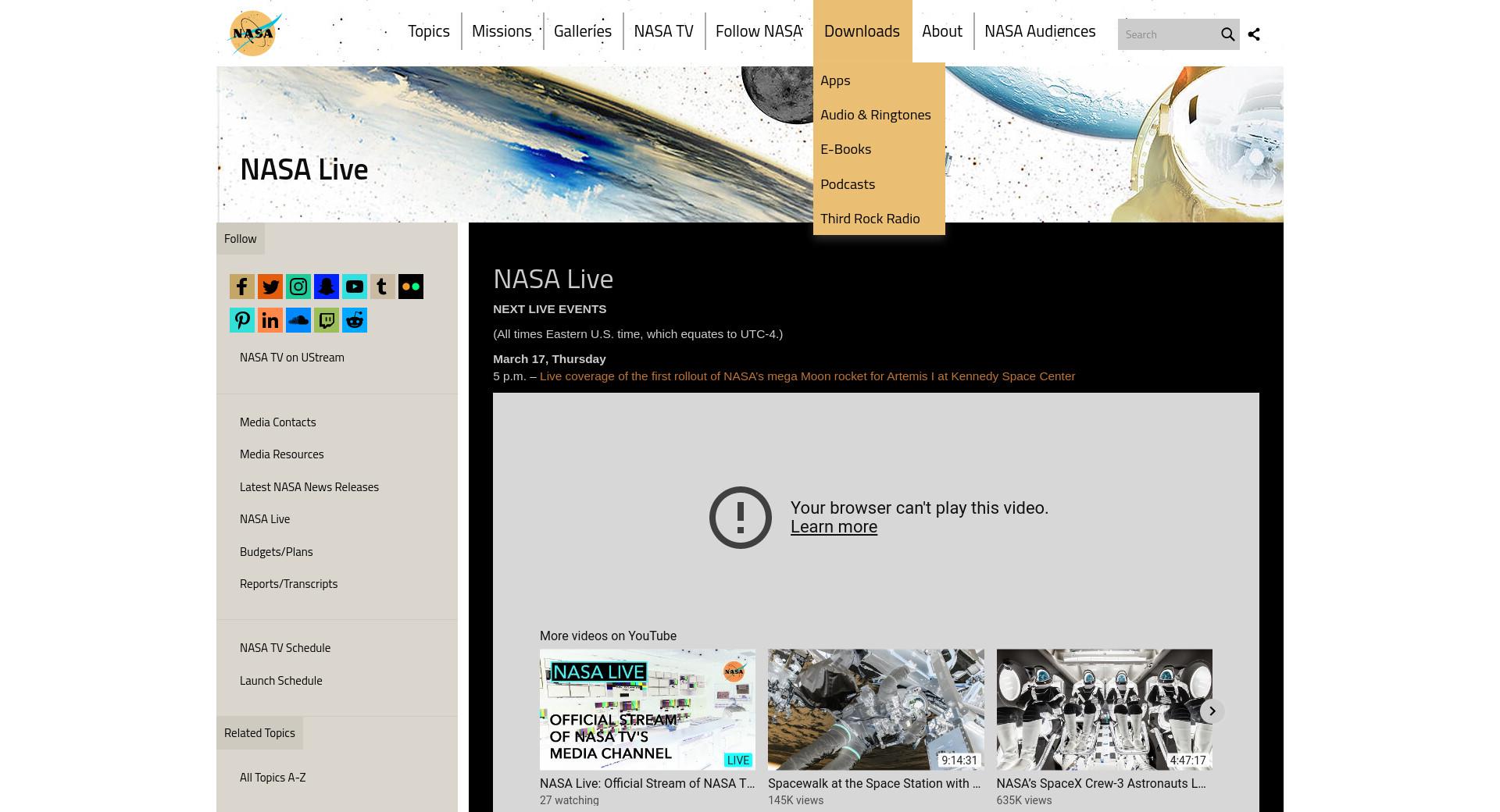Open the Galleries menu

[583, 31]
